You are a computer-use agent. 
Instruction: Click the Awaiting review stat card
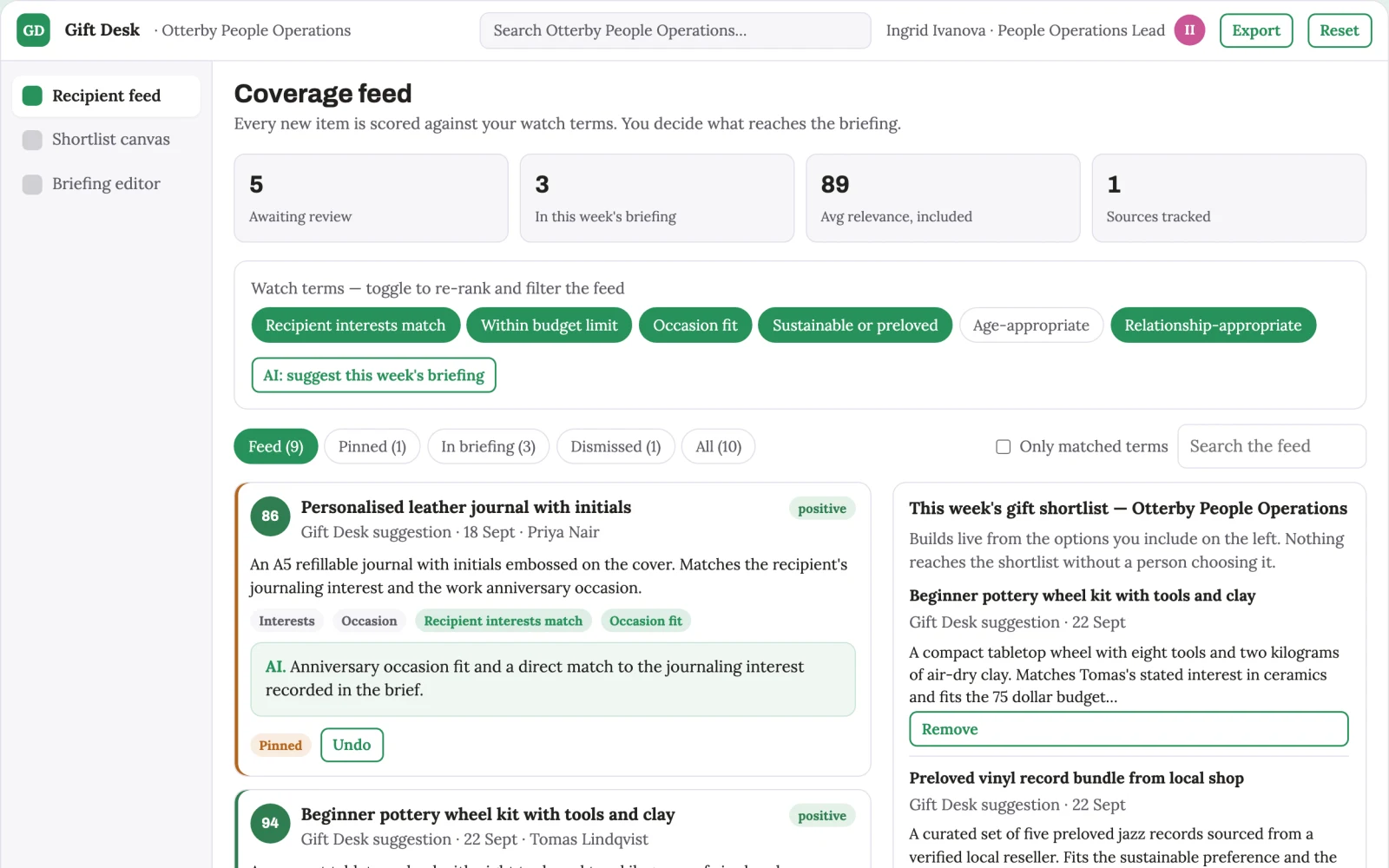click(x=372, y=198)
